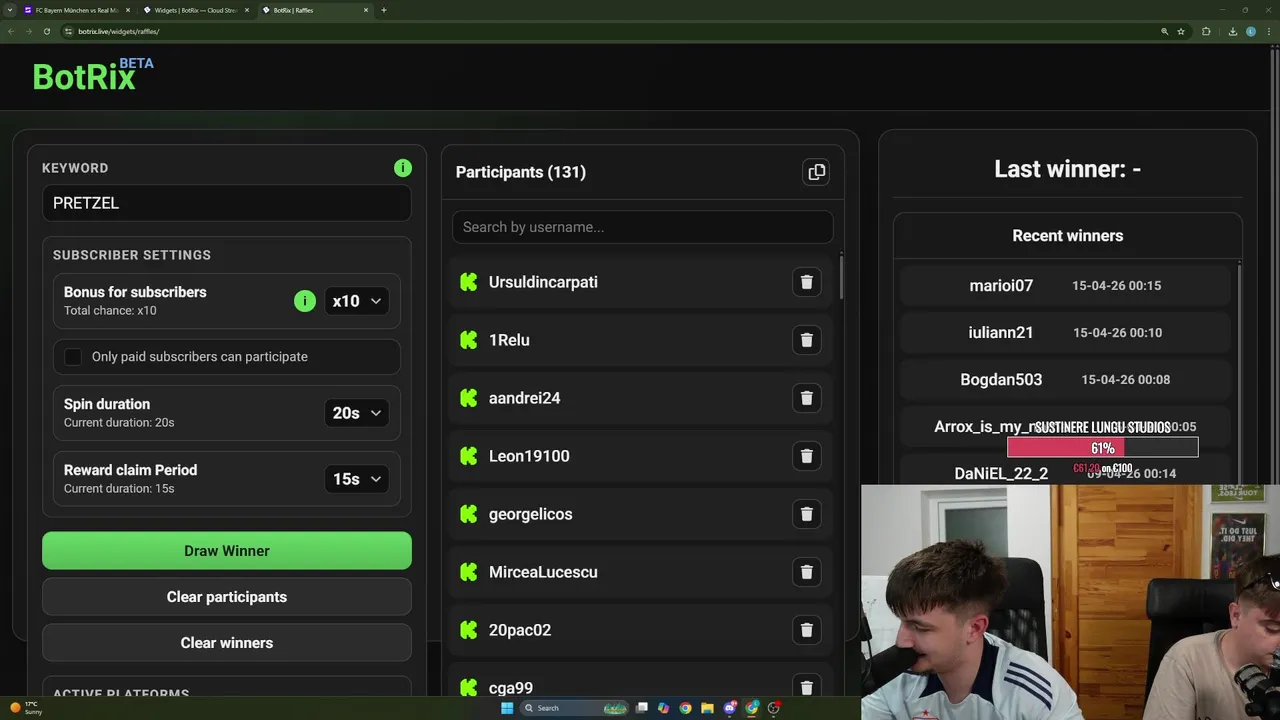This screenshot has height=720, width=1280.
Task: Select recent winner DaNiEL_22_2
Action: [1001, 473]
